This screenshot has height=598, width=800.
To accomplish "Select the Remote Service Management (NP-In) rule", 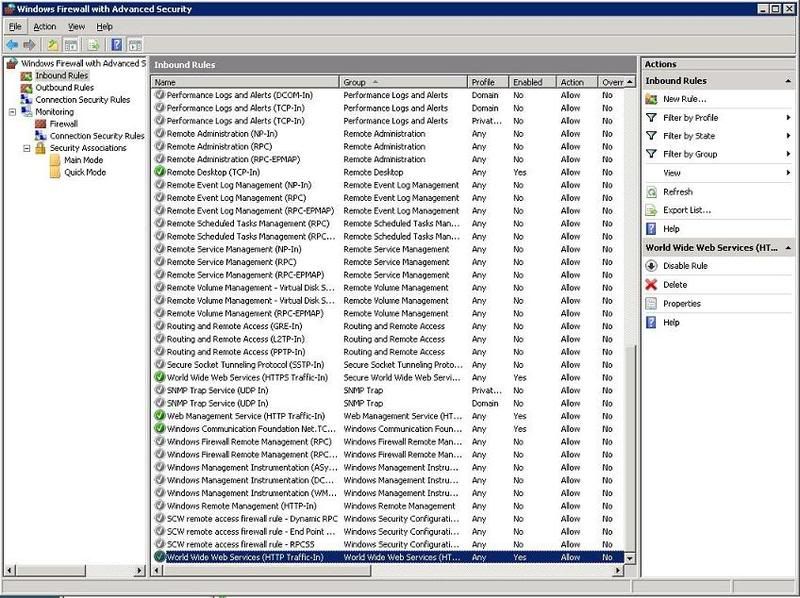I will (388, 249).
